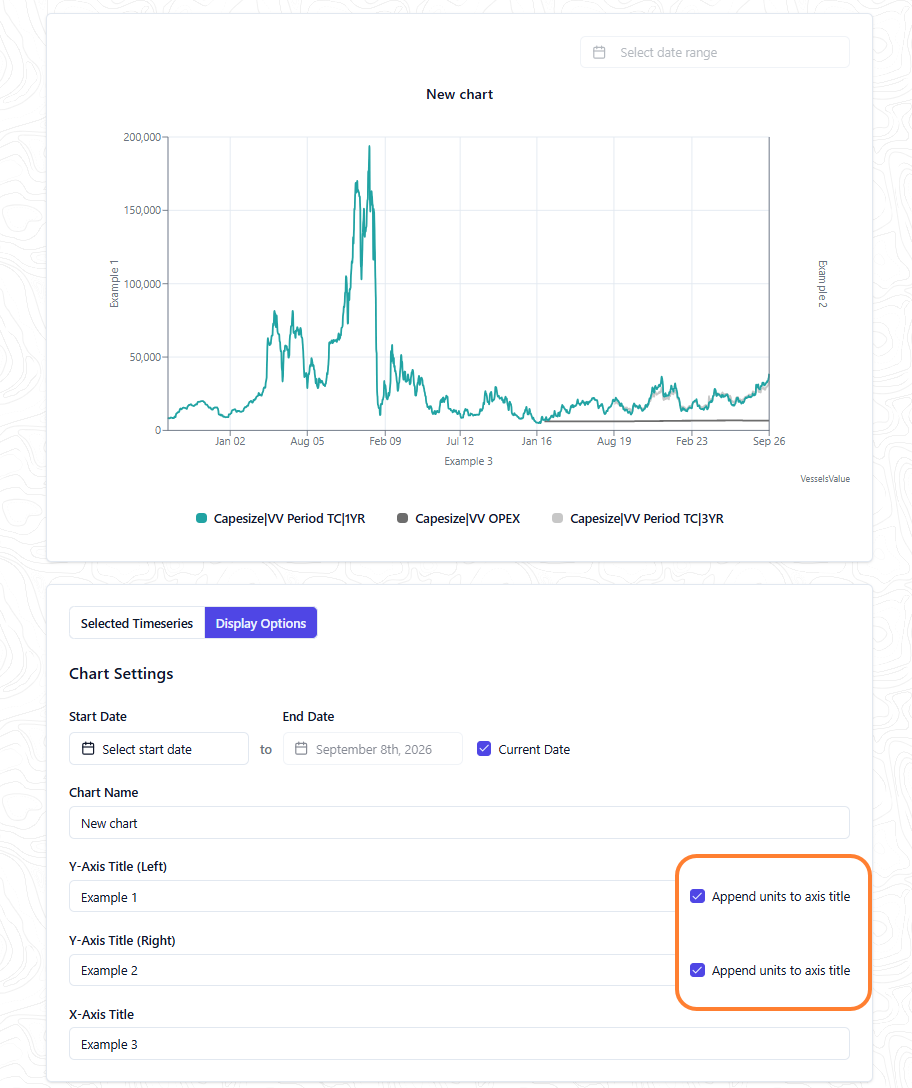Toggle Append units for Y-Axis Title (Left)
The width and height of the screenshot is (912, 1088).
click(x=698, y=896)
